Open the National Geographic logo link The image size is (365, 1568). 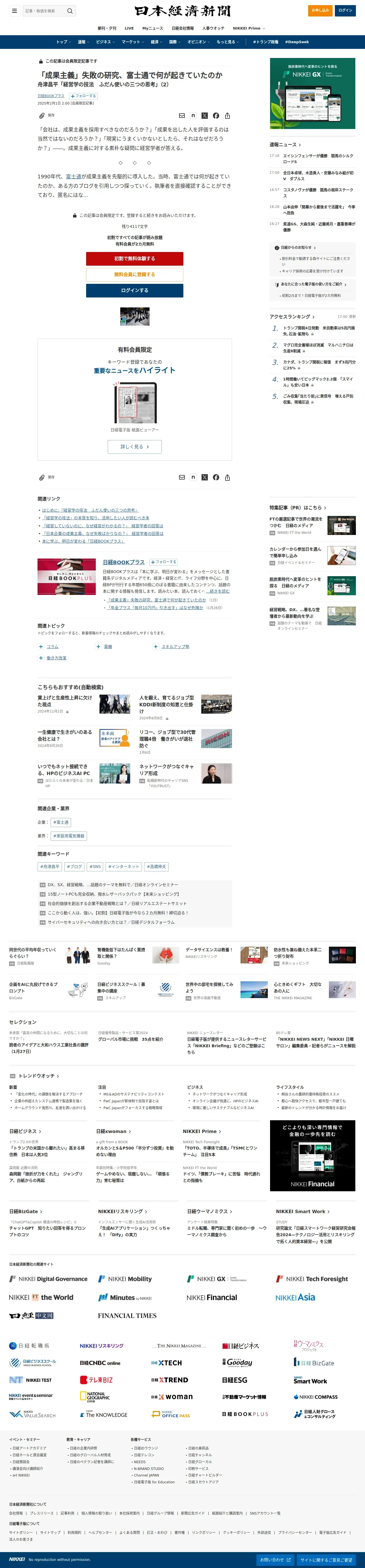94,1397
